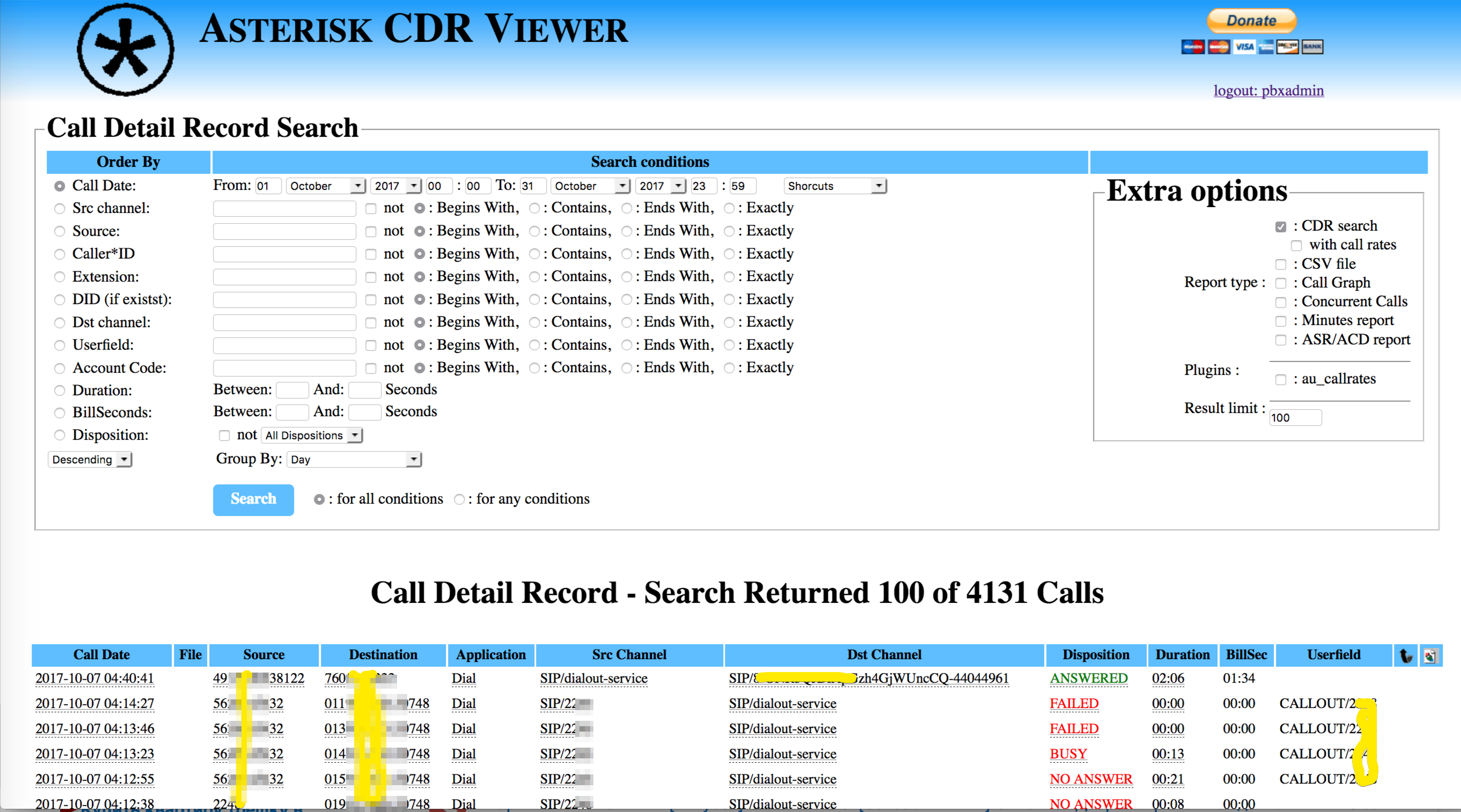Screen dimensions: 1461x812
Task: Check the 'not' box for Source
Action: 371,231
